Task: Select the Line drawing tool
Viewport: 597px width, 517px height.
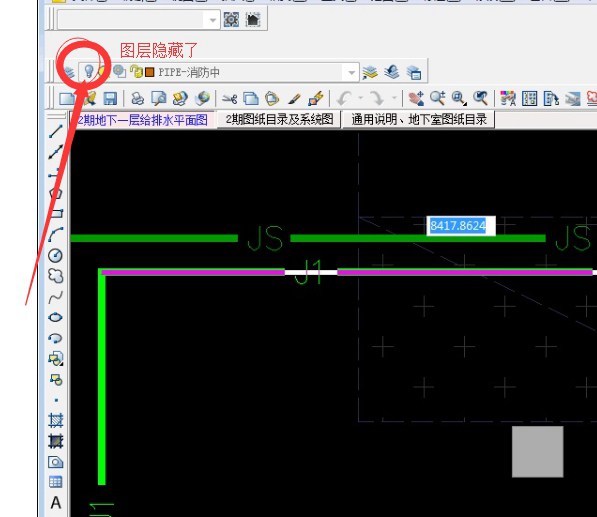Action: (x=56, y=131)
